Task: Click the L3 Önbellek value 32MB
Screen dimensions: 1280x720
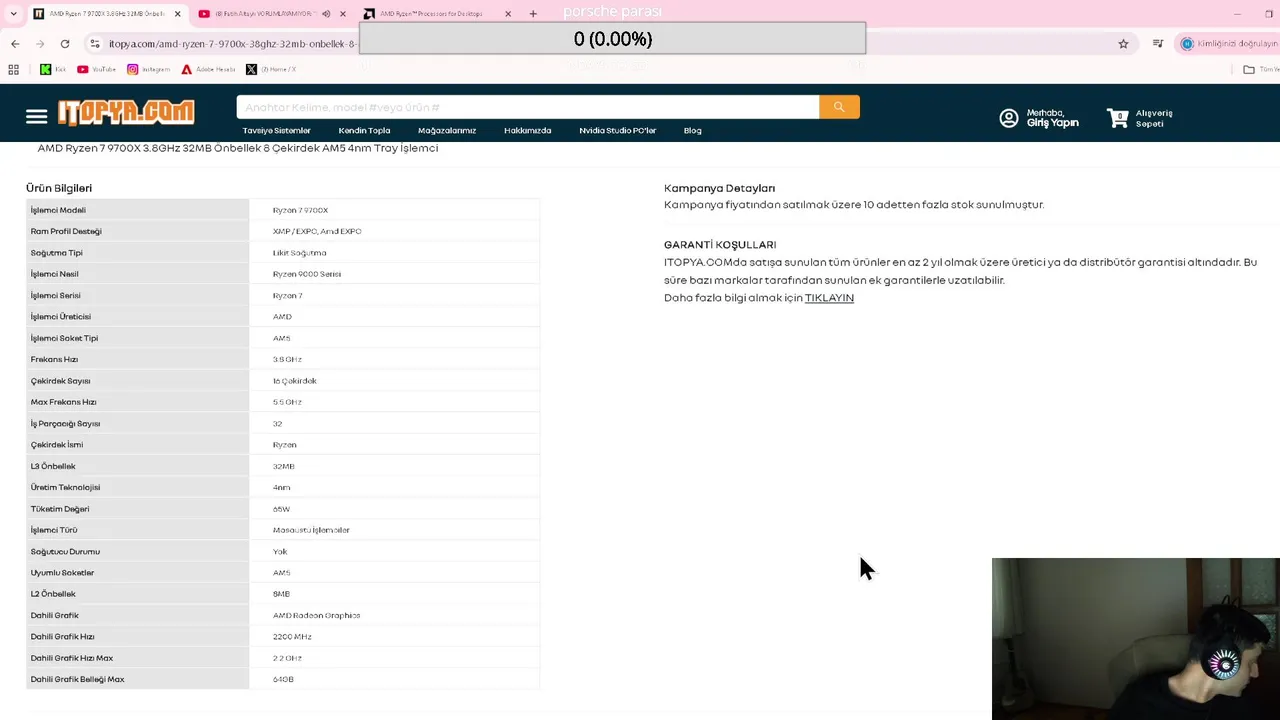Action: click(x=283, y=466)
